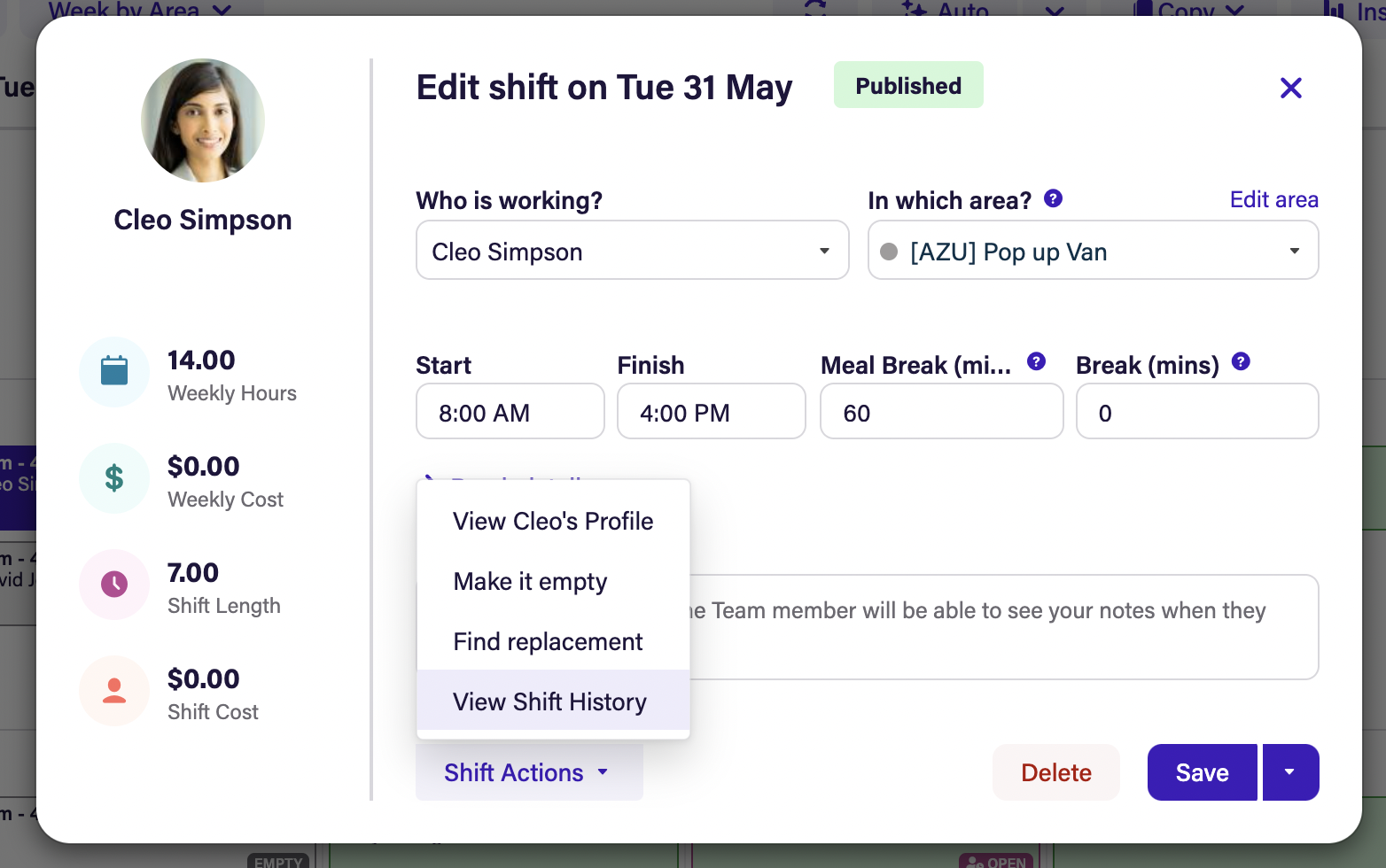This screenshot has width=1386, height=868.
Task: Choose 'Make it empty' menu option
Action: click(530, 581)
